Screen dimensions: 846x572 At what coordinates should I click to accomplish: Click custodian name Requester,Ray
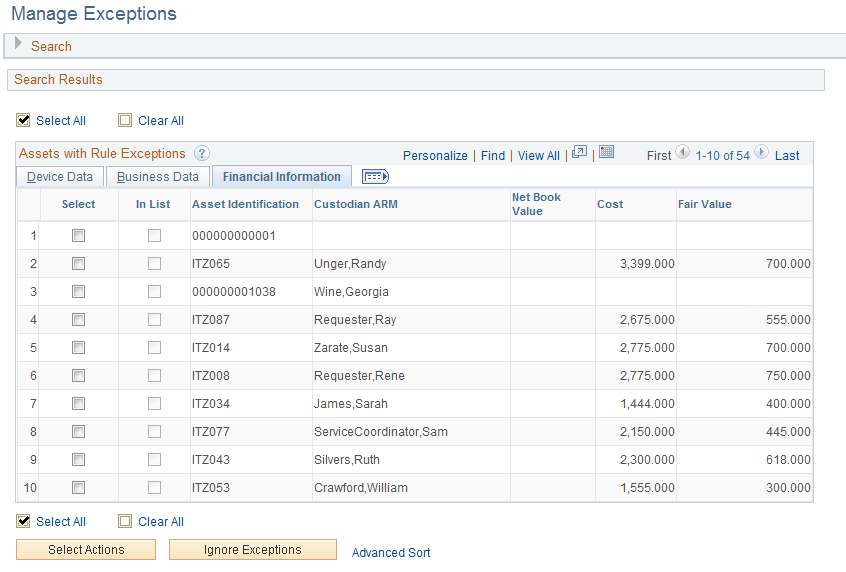point(355,320)
